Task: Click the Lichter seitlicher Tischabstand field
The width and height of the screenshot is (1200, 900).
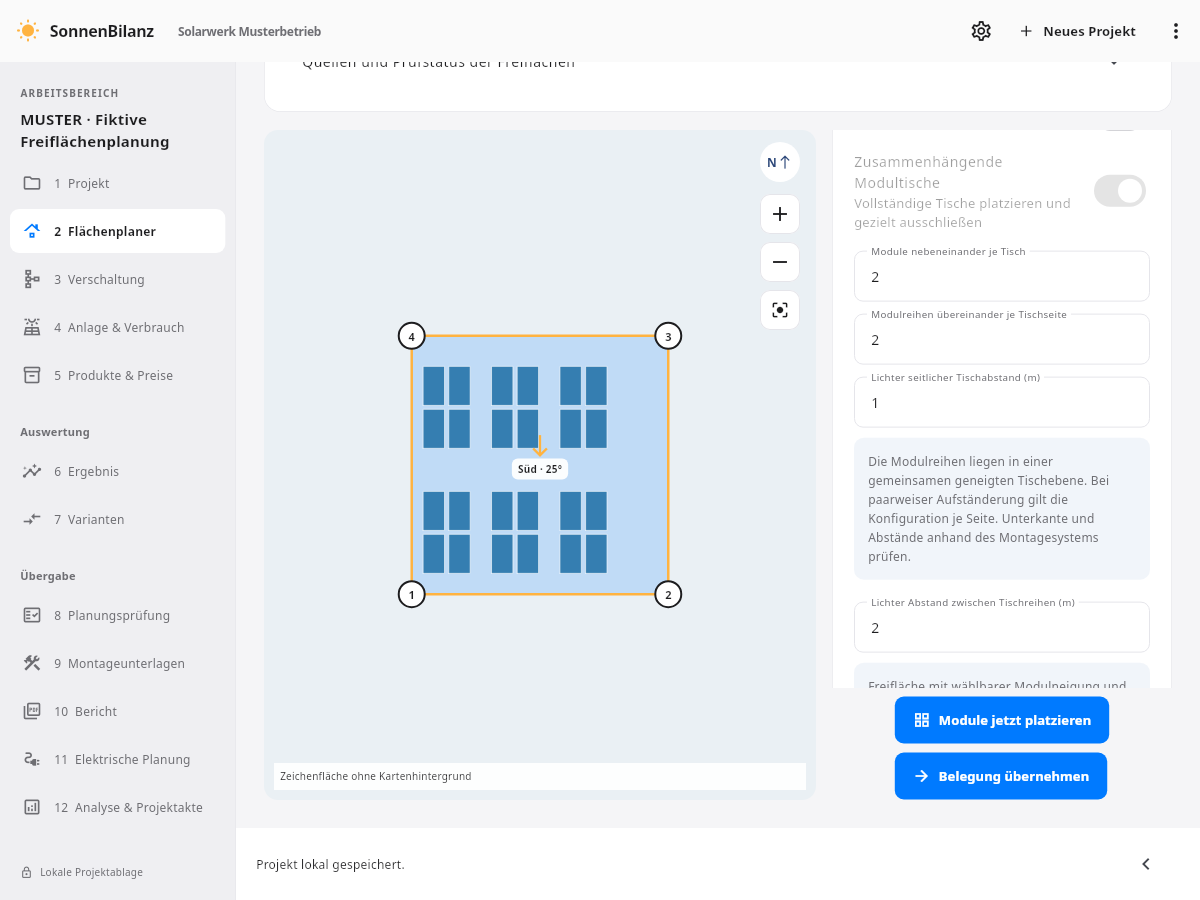Action: point(1002,402)
